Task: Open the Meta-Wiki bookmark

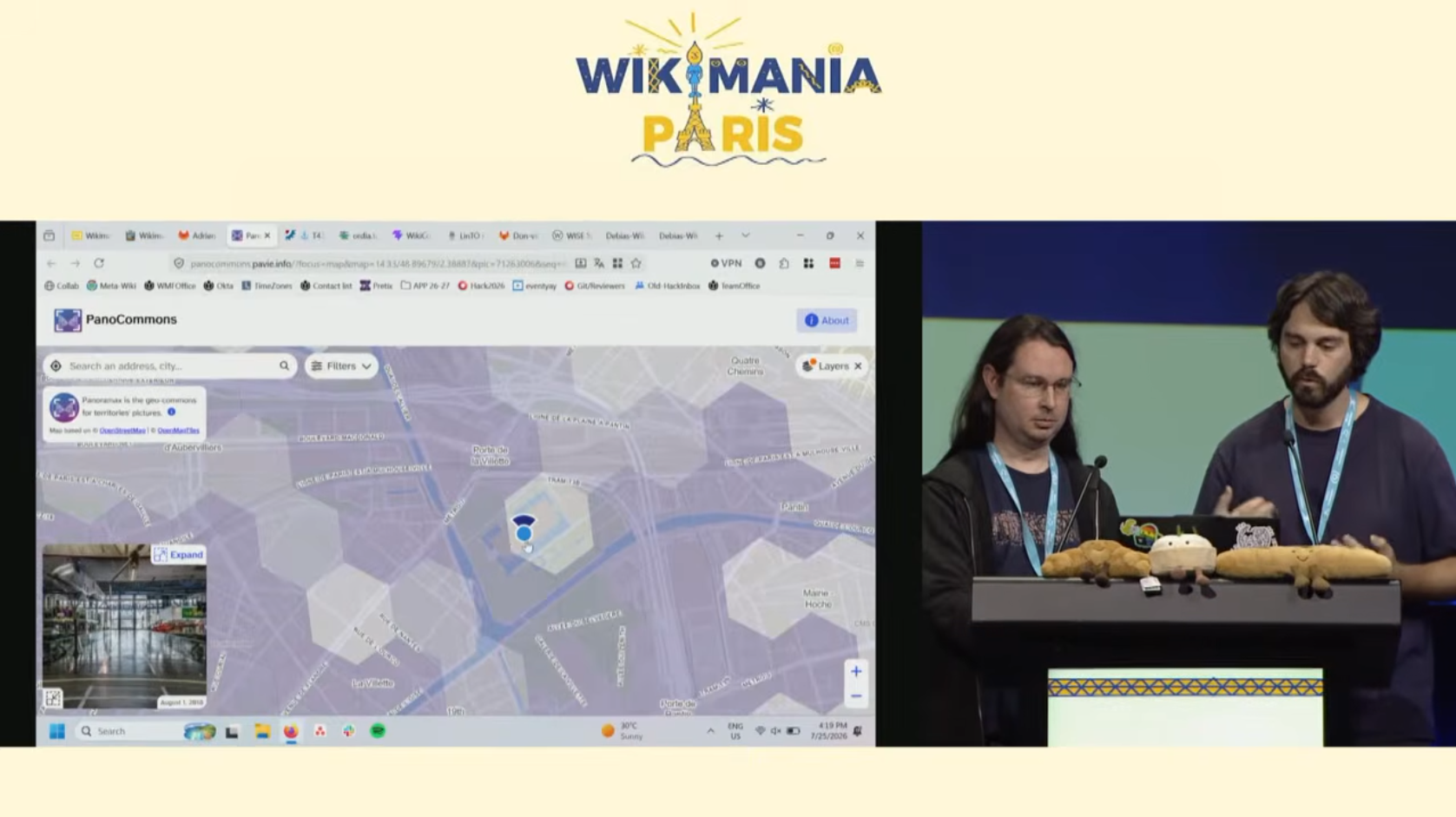Action: tap(111, 286)
